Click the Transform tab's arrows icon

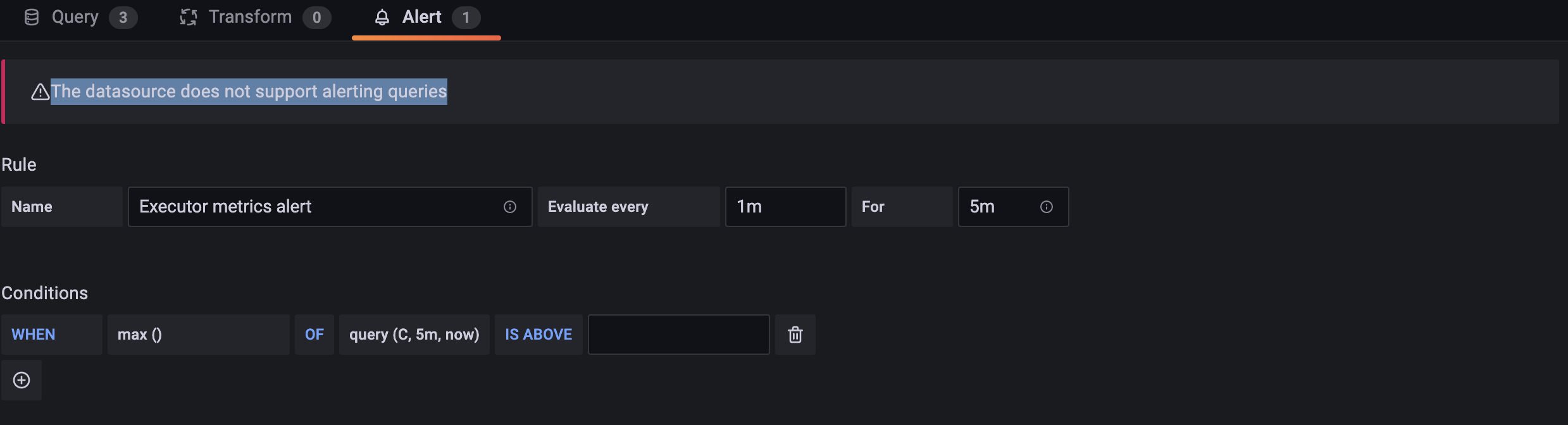pyautogui.click(x=188, y=17)
